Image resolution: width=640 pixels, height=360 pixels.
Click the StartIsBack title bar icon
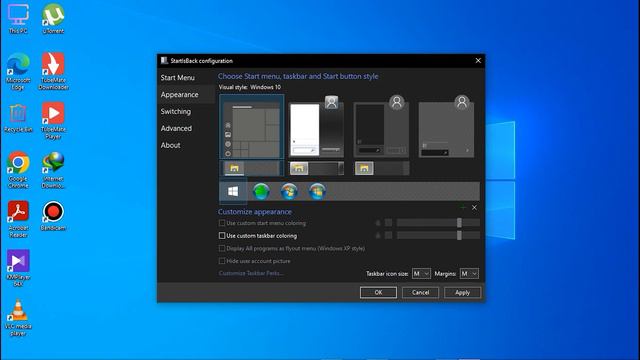164,60
